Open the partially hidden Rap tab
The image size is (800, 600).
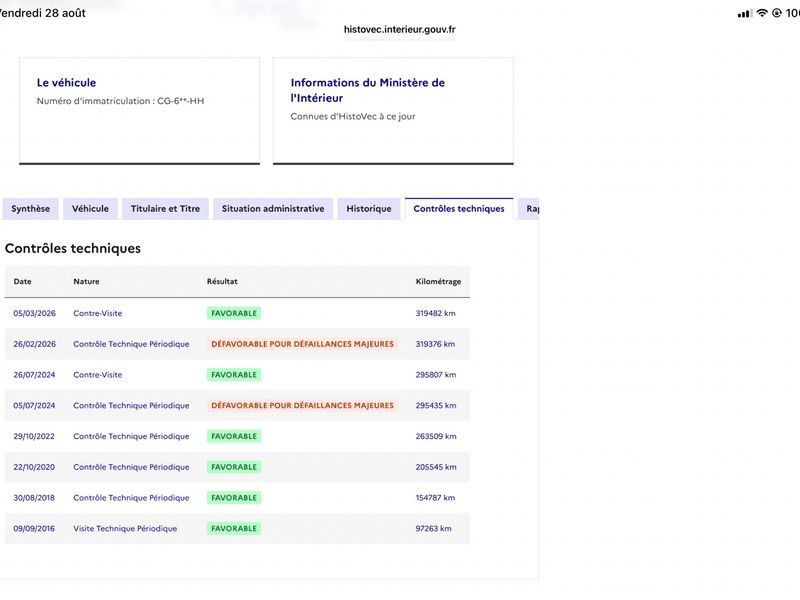[529, 209]
